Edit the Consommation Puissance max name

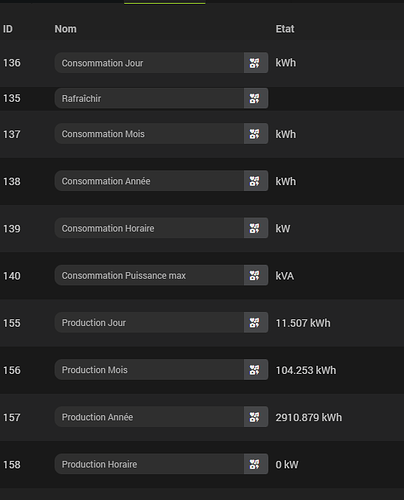tap(149, 275)
